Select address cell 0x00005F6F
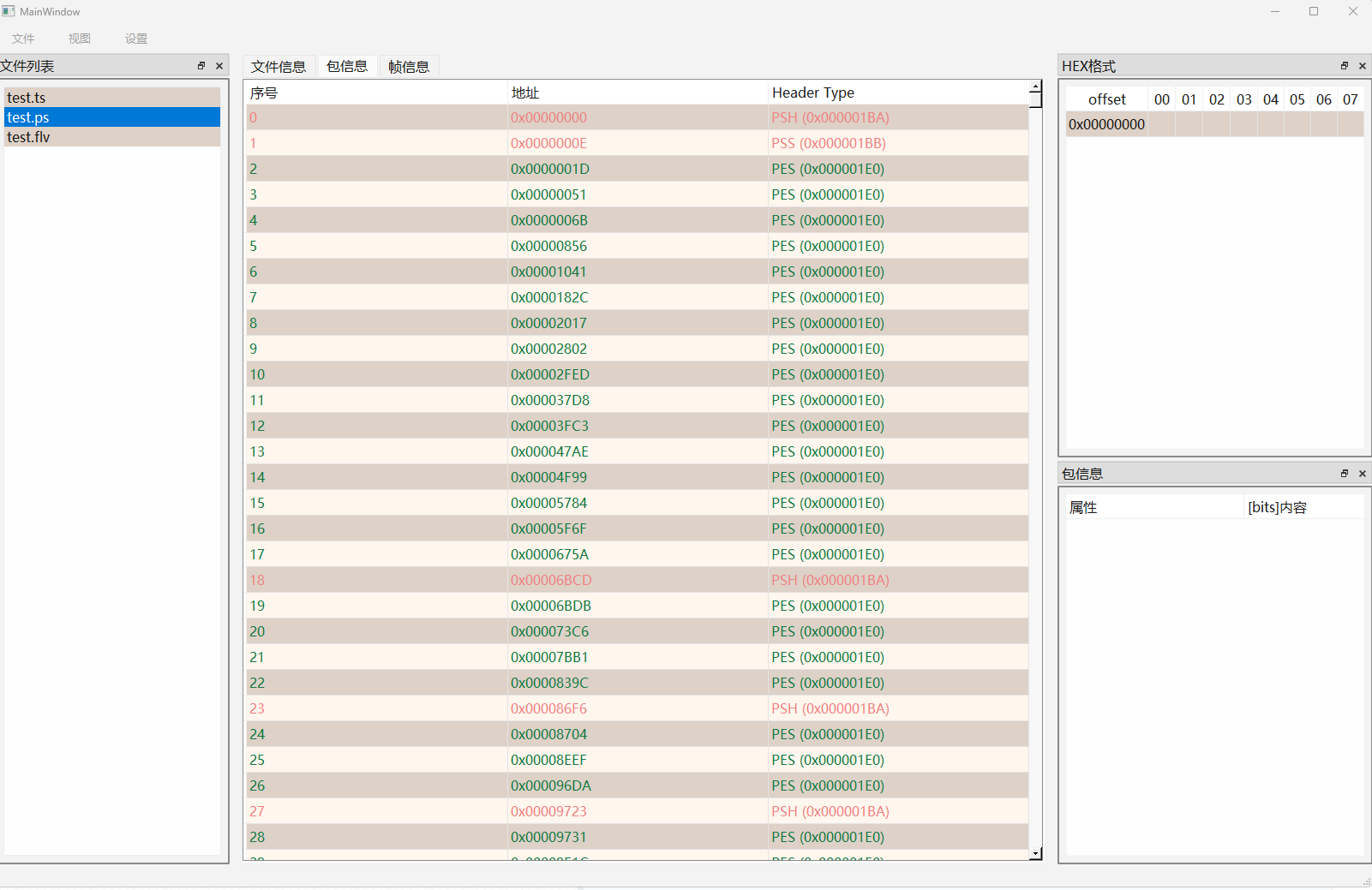The width and height of the screenshot is (1372, 890). pyautogui.click(x=638, y=529)
